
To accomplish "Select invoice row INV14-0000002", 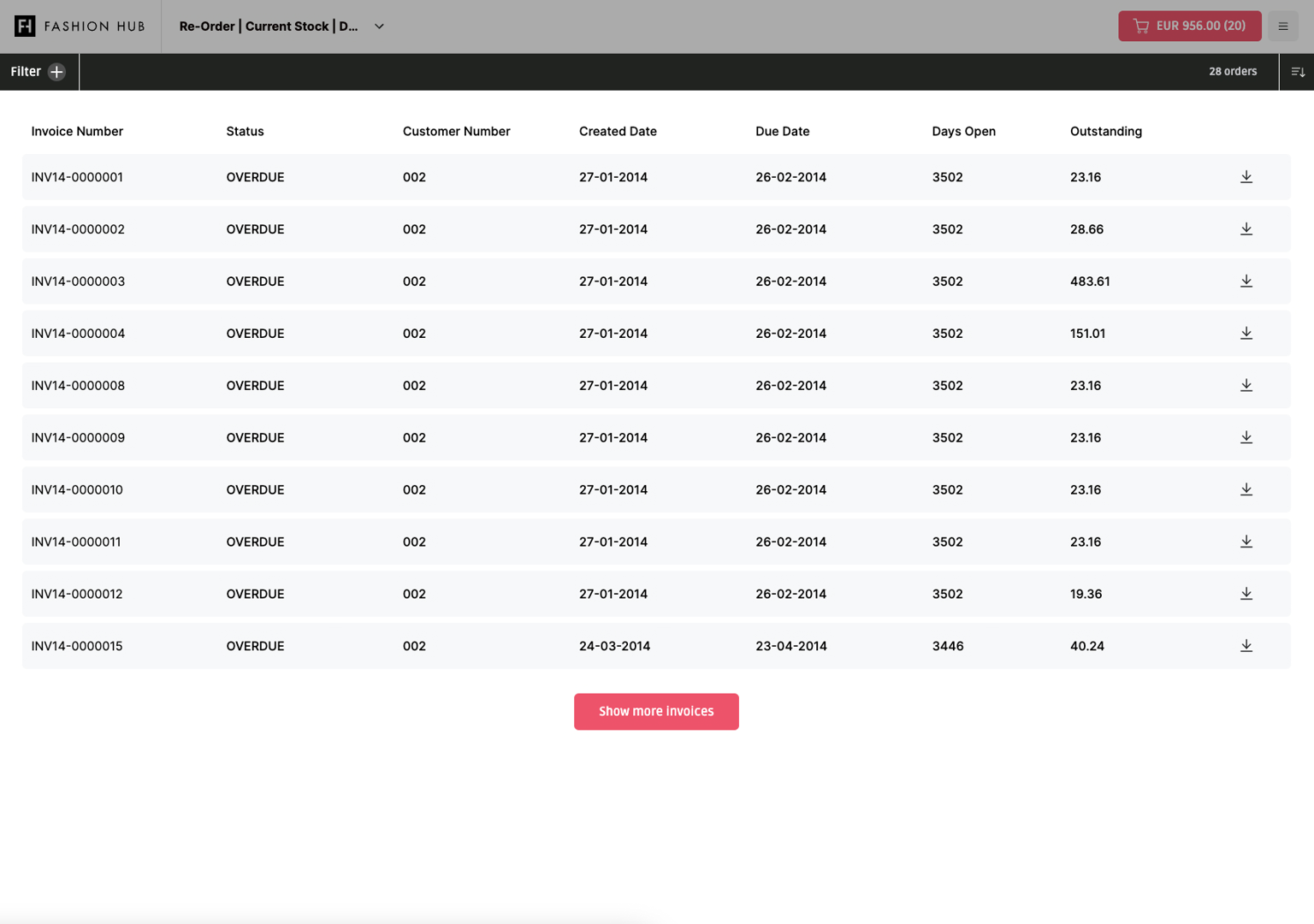I will pyautogui.click(x=78, y=229).
